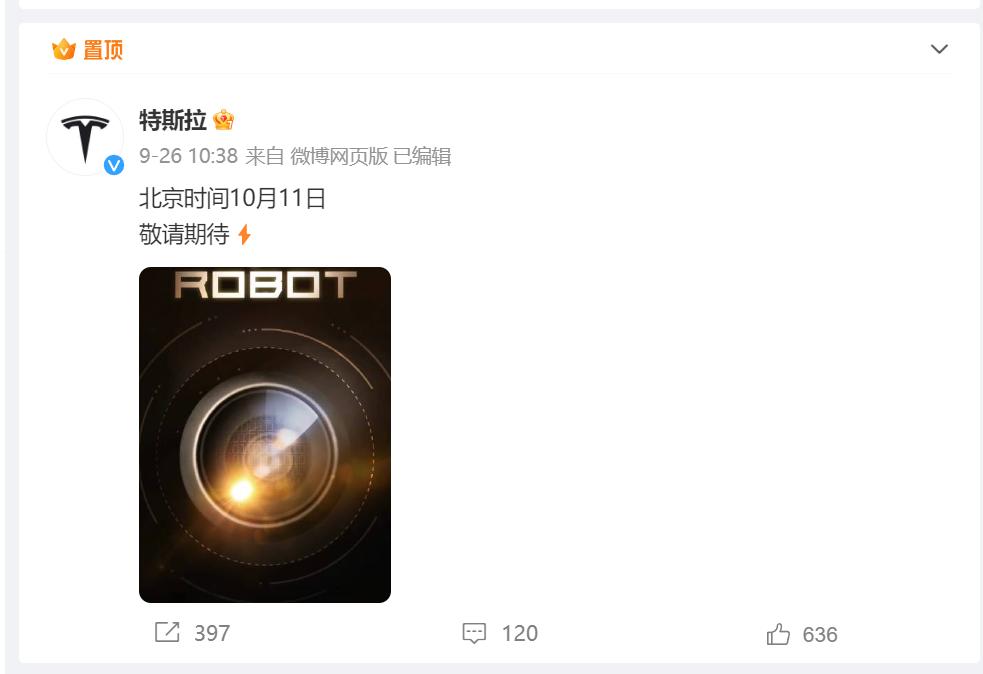Click the 置顶 pinned label
983x674 pixels.
[x=103, y=50]
